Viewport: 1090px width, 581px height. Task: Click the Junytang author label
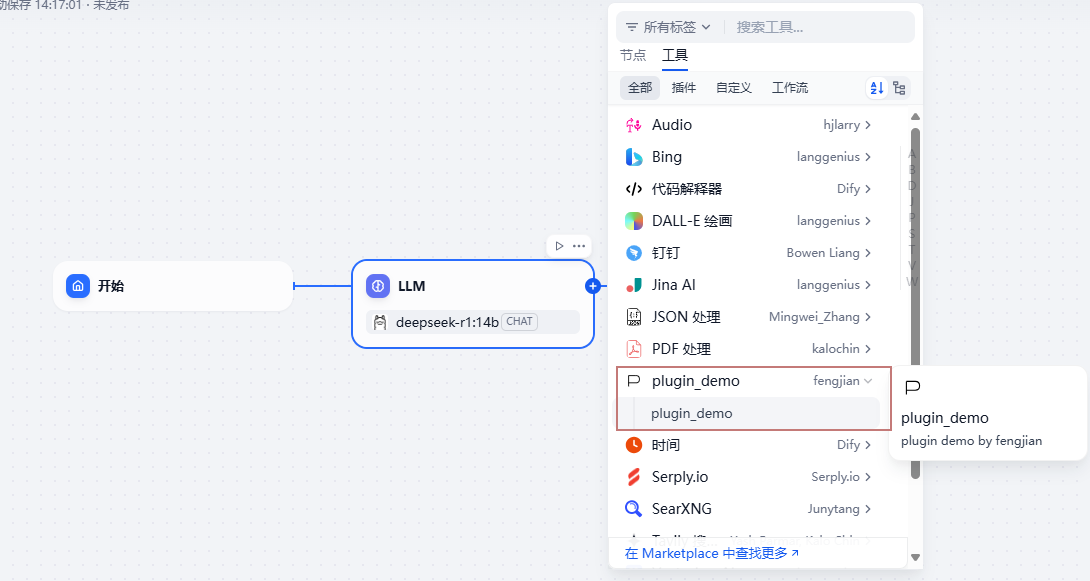pos(833,509)
